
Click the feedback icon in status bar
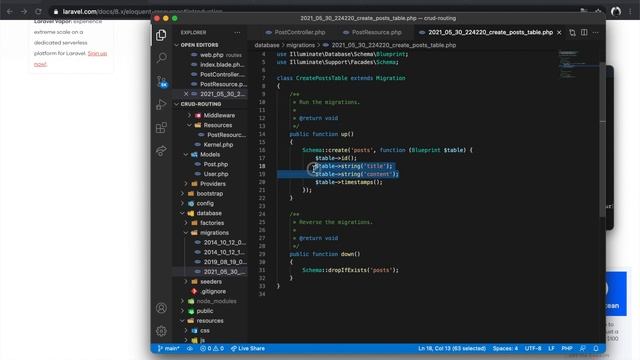click(x=583, y=349)
